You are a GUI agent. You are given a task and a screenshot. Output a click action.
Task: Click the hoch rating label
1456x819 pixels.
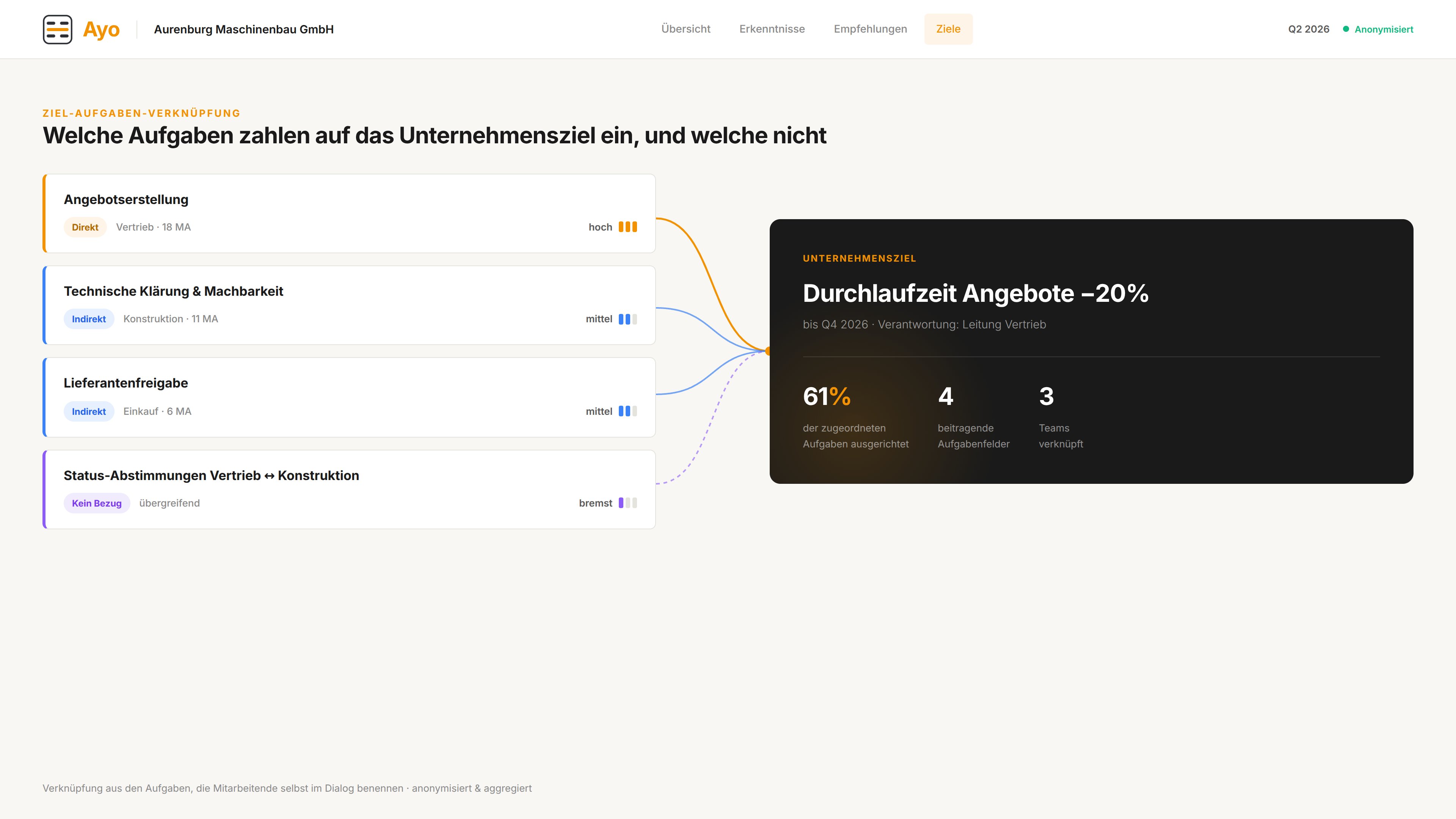point(600,227)
